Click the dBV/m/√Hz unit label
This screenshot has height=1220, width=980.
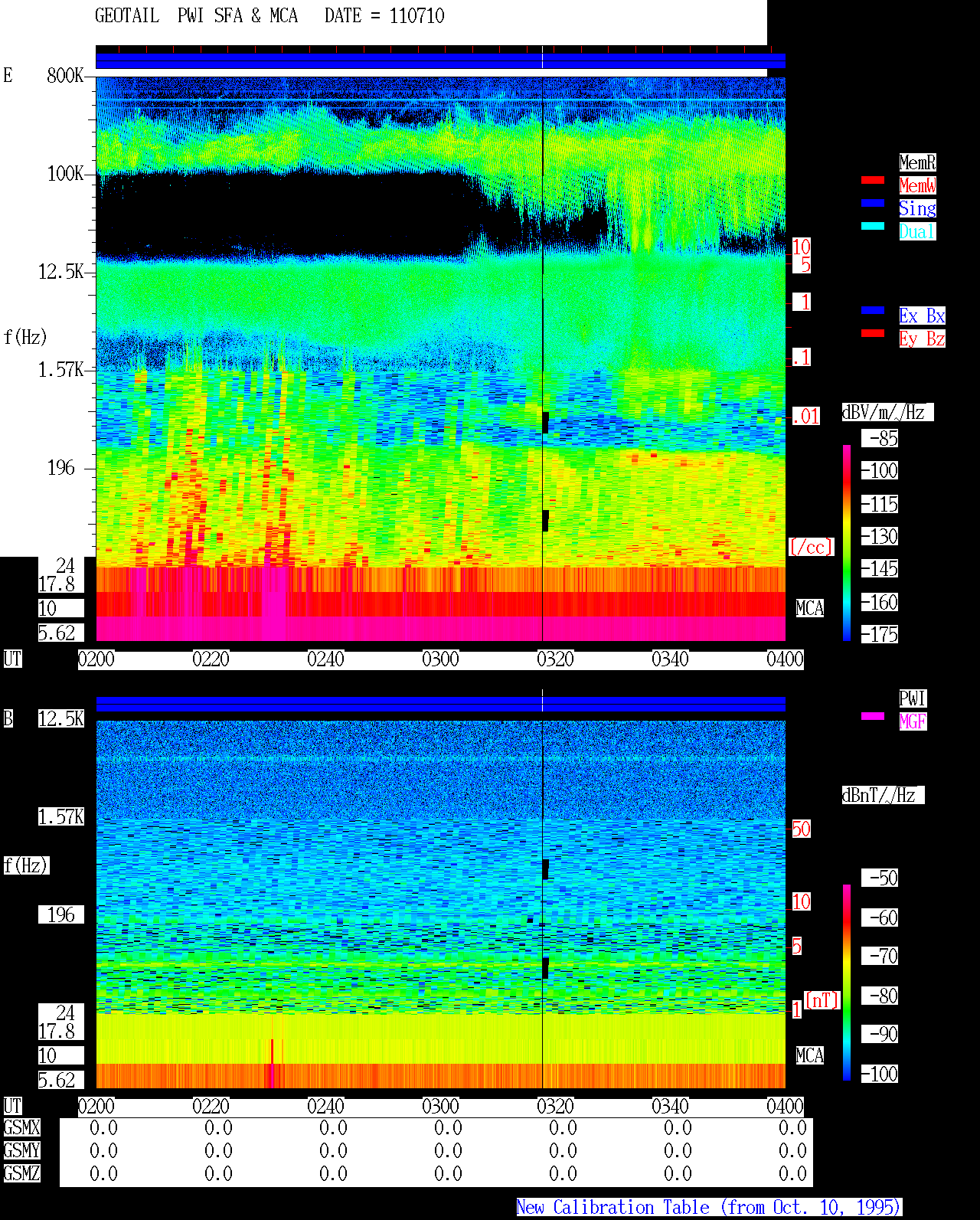887,412
